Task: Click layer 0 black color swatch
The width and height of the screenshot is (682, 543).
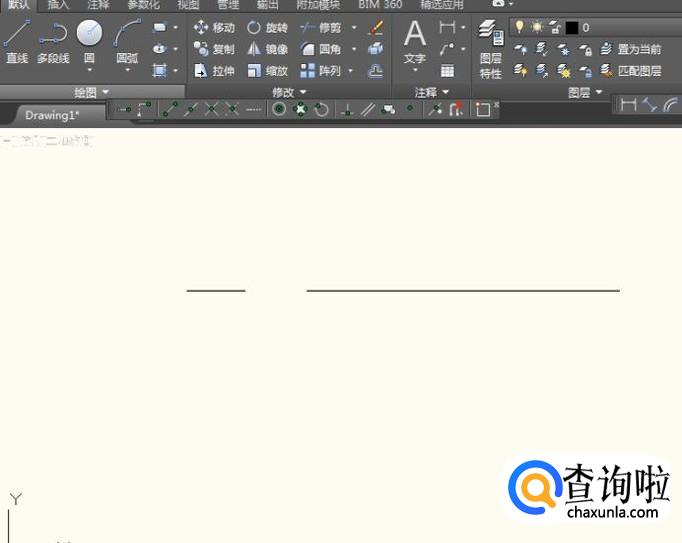Action: coord(572,28)
